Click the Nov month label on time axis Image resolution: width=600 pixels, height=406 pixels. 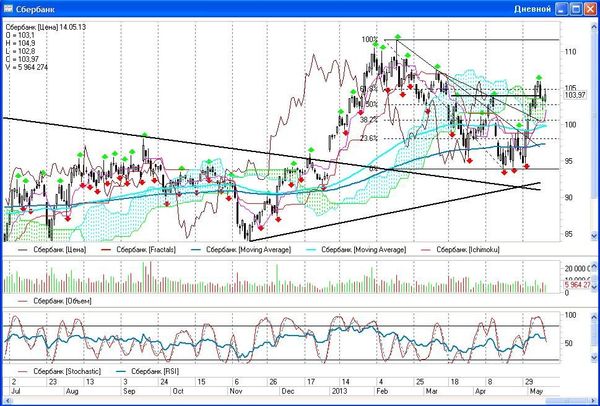235,391
